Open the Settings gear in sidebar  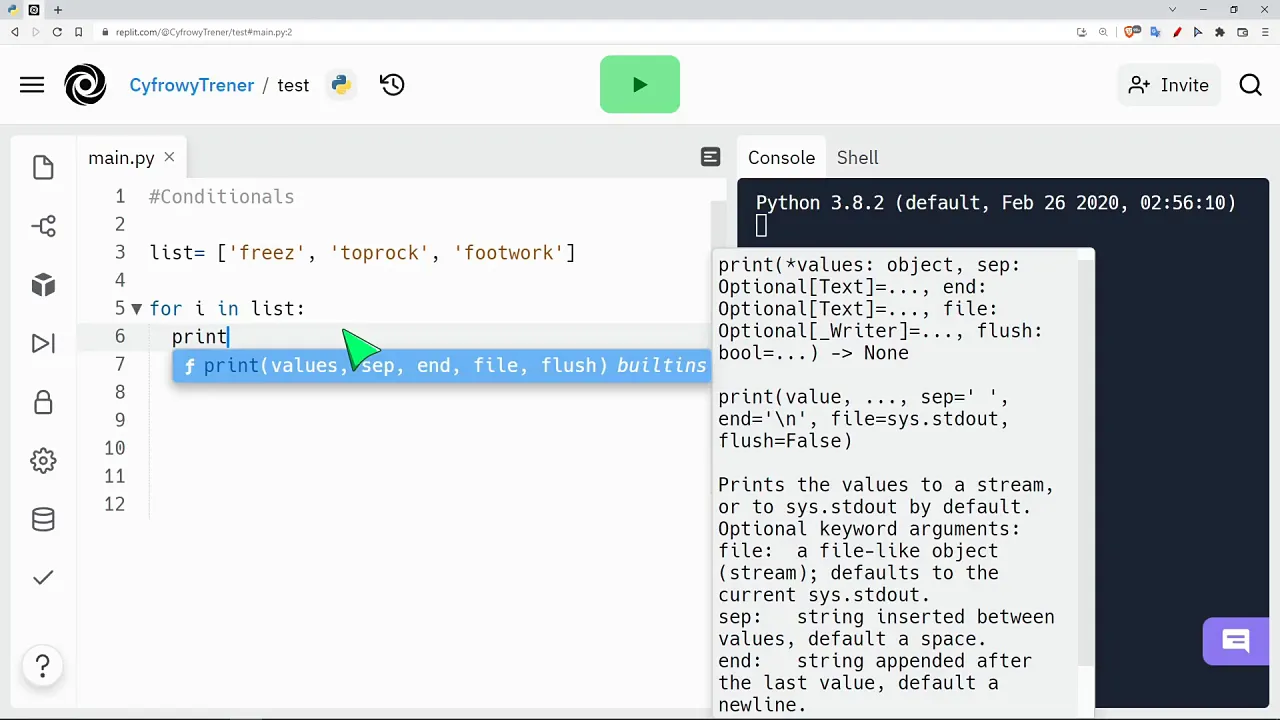[43, 461]
